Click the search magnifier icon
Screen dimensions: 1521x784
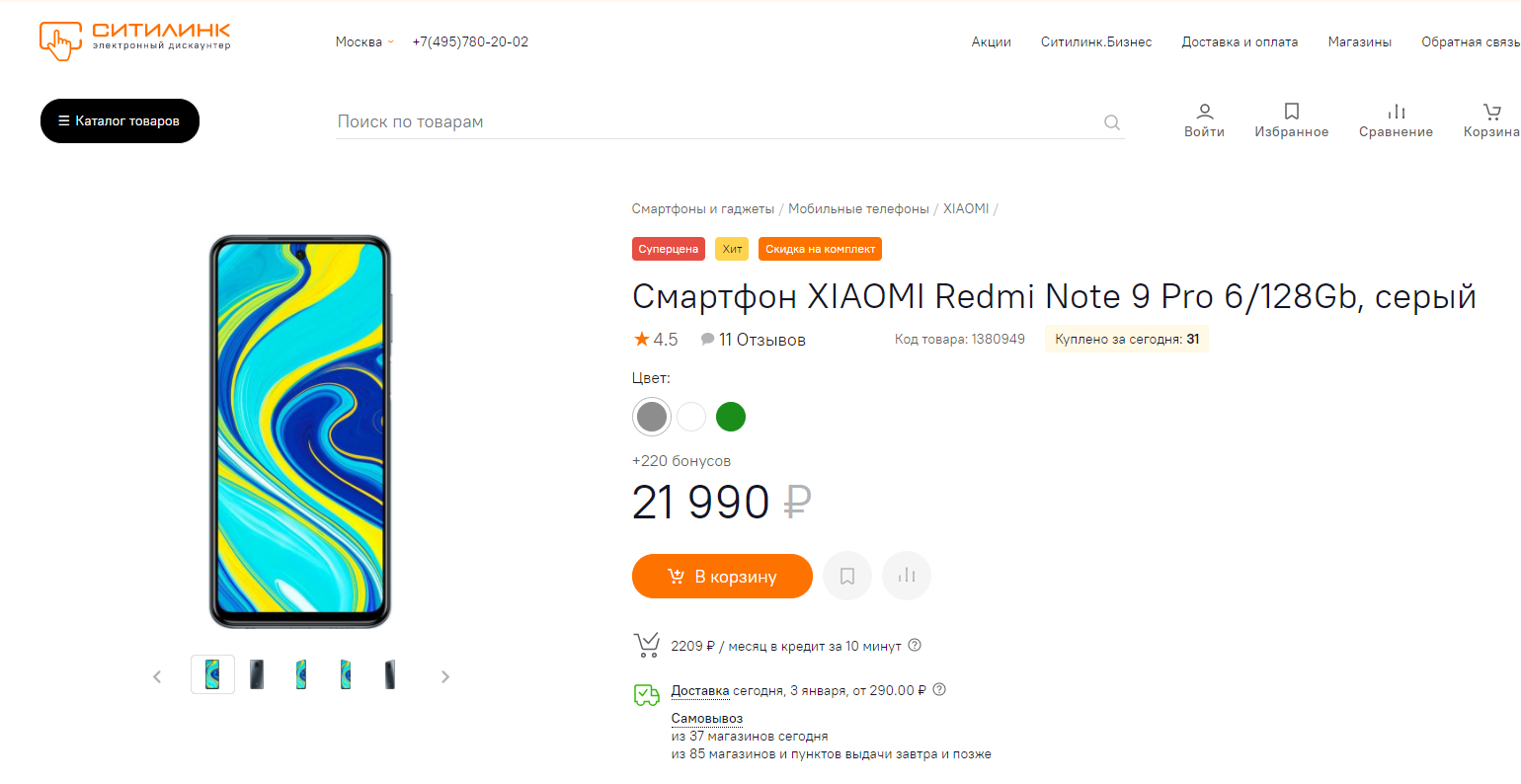[1112, 122]
